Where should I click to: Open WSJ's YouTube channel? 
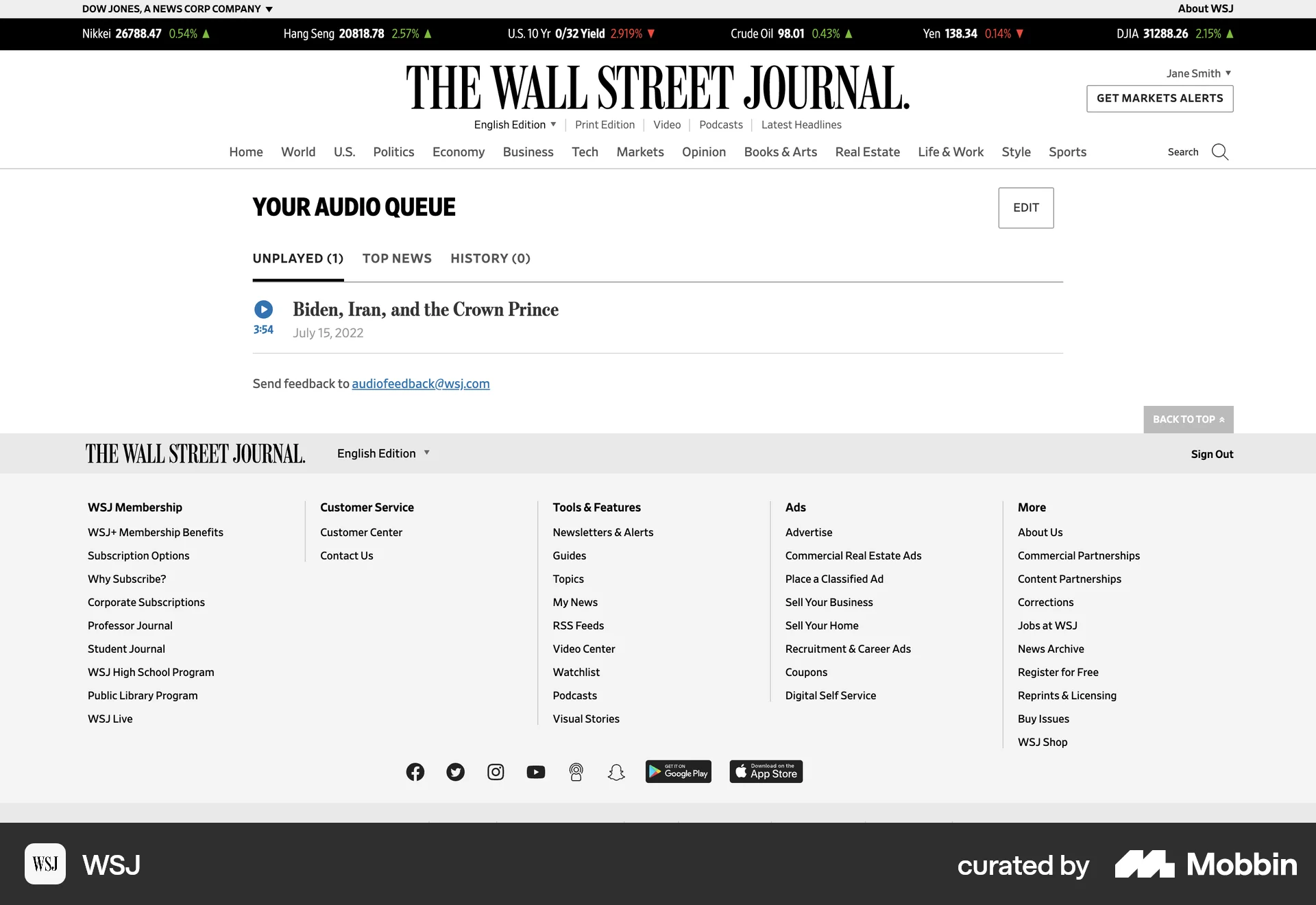[x=536, y=772]
